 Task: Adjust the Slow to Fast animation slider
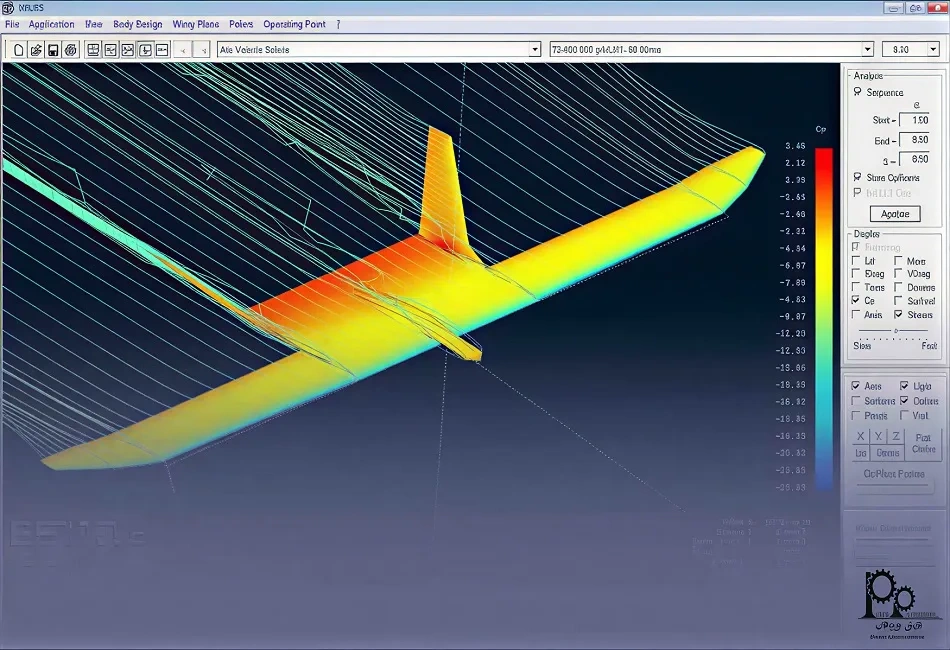[895, 331]
